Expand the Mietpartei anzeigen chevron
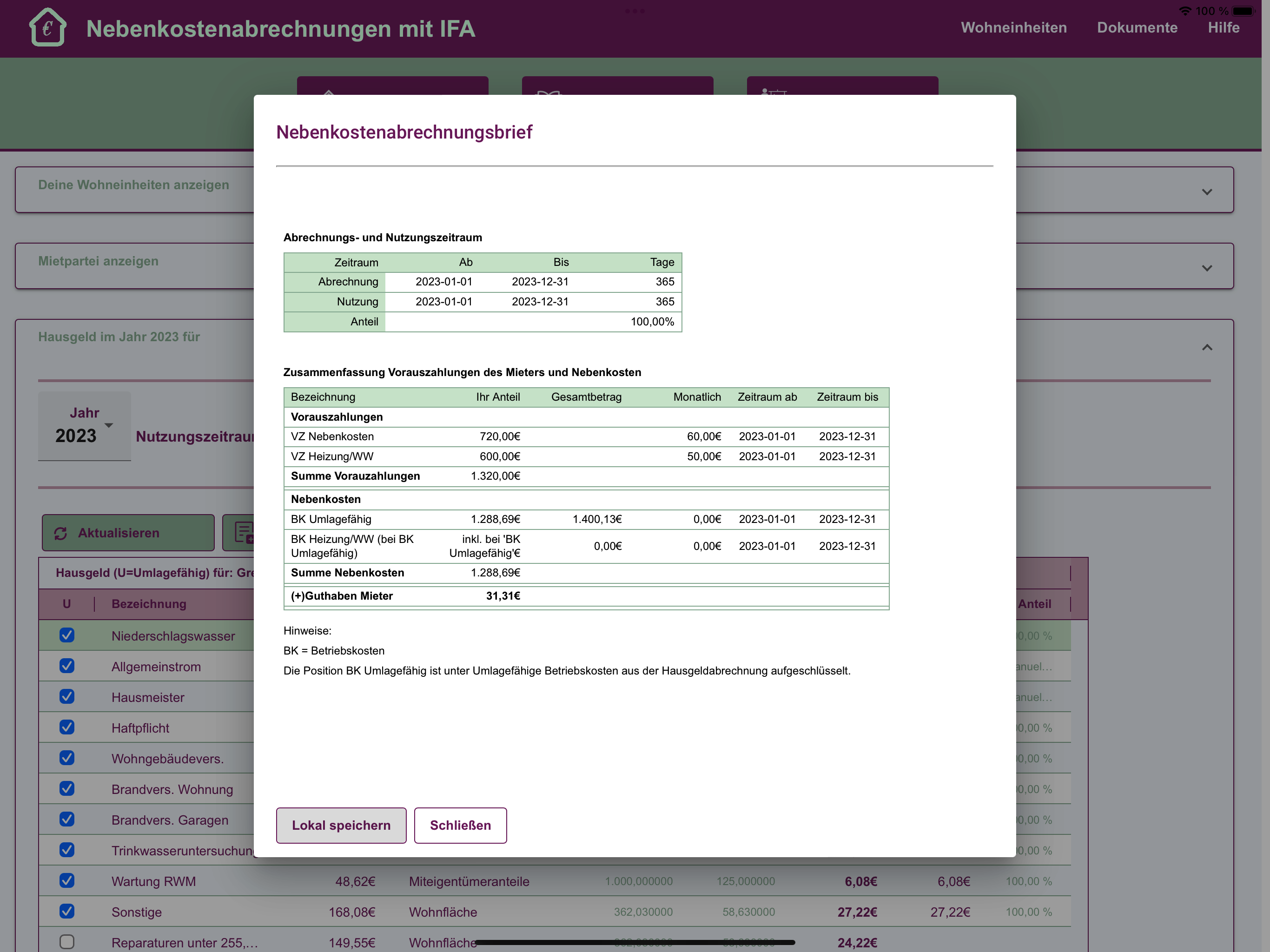 pyautogui.click(x=1207, y=268)
